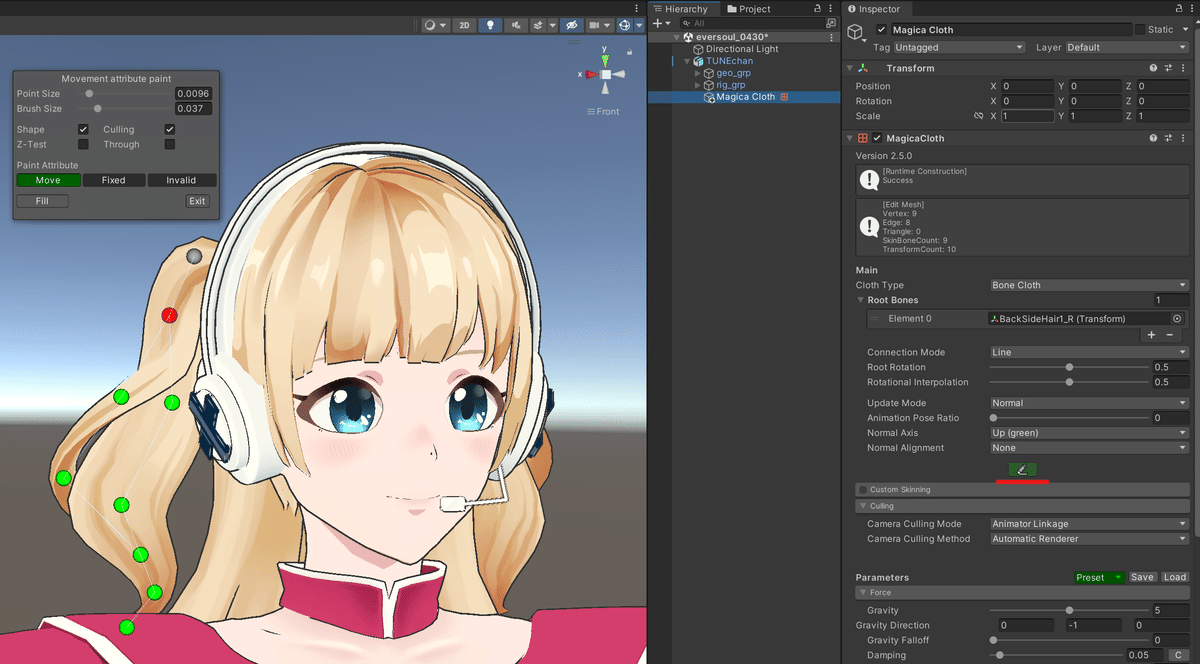Image resolution: width=1200 pixels, height=664 pixels.
Task: Toggle the Magica Cloth GameObject active checkbox
Action: pos(881,30)
